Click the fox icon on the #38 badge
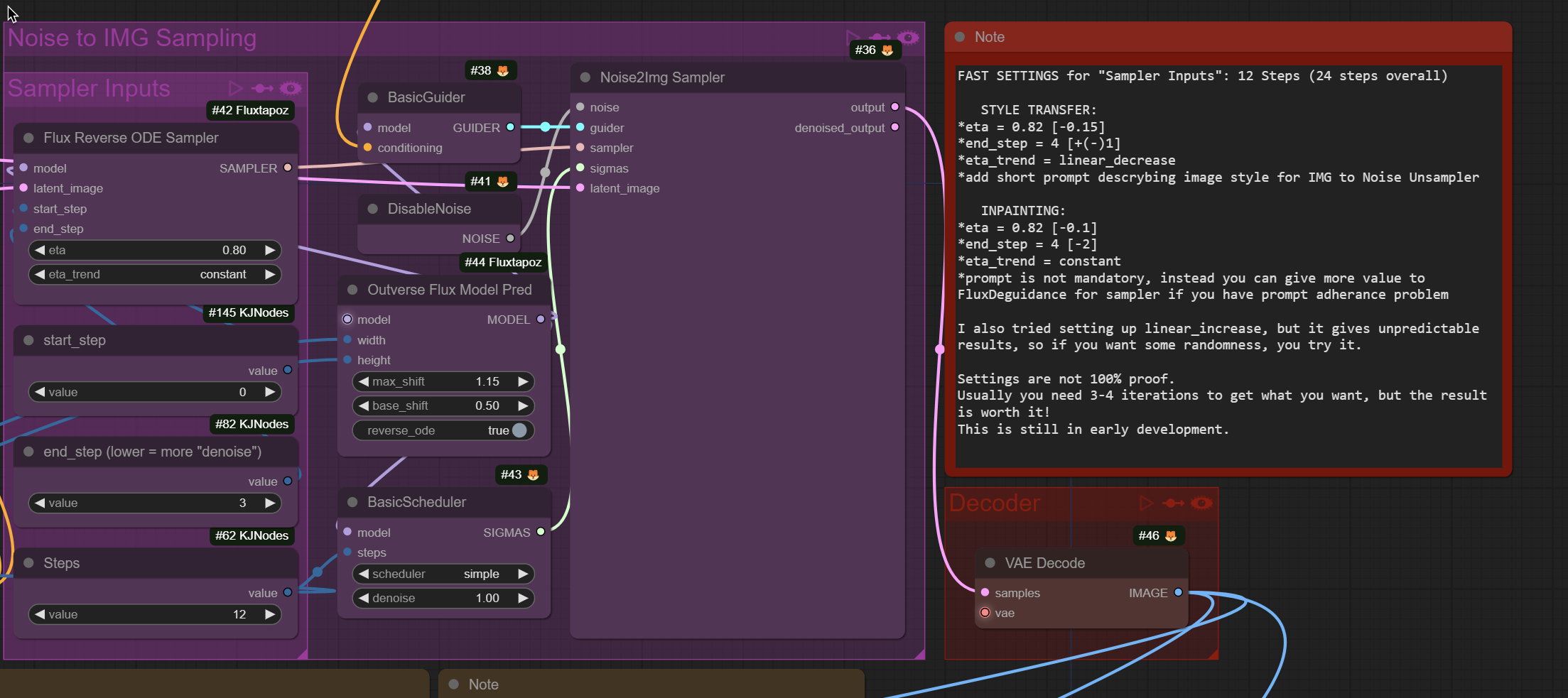The width and height of the screenshot is (1568, 698). pyautogui.click(x=503, y=70)
